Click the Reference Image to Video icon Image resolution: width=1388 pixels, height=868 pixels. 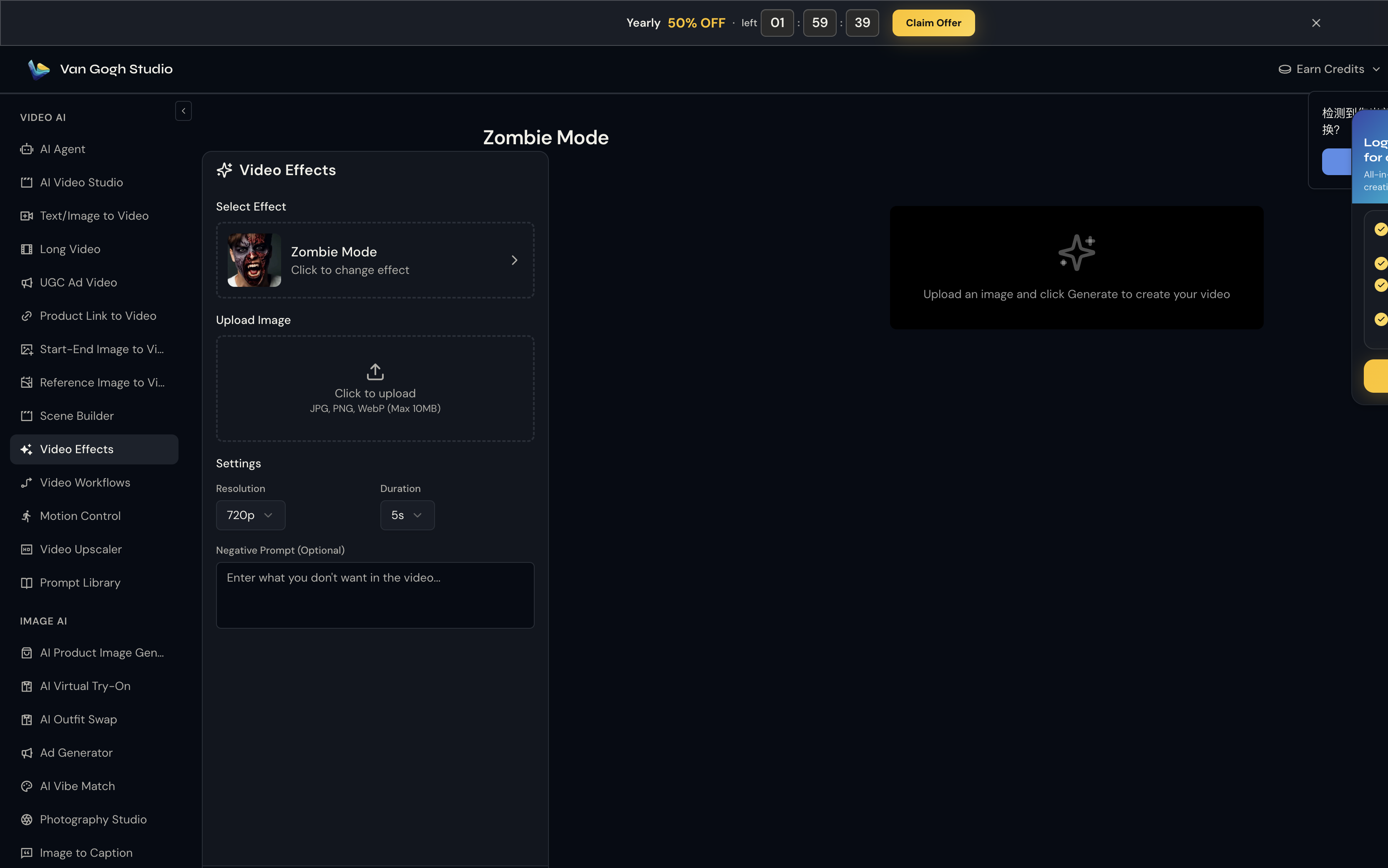(26, 382)
